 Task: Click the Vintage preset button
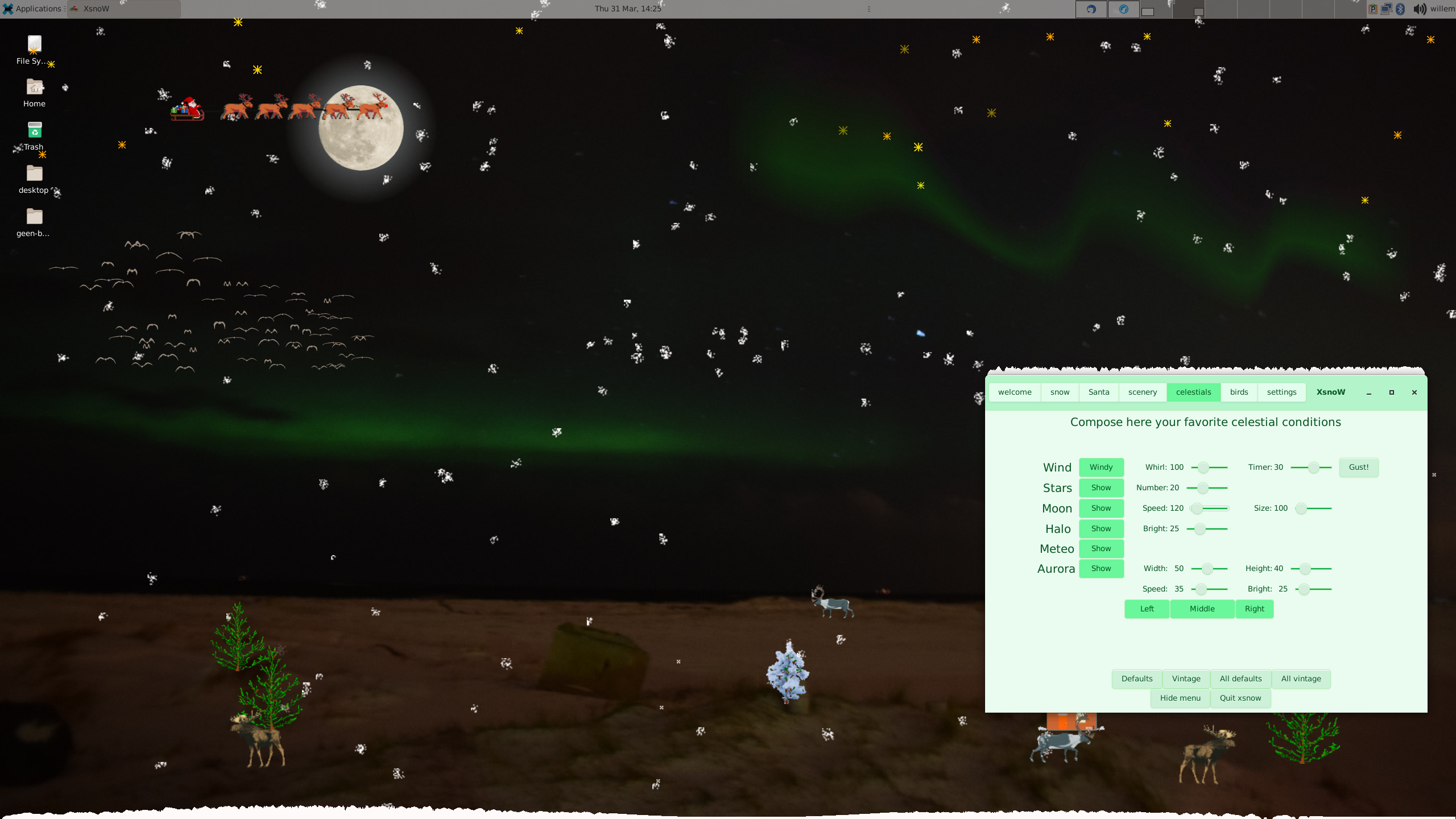[1186, 678]
